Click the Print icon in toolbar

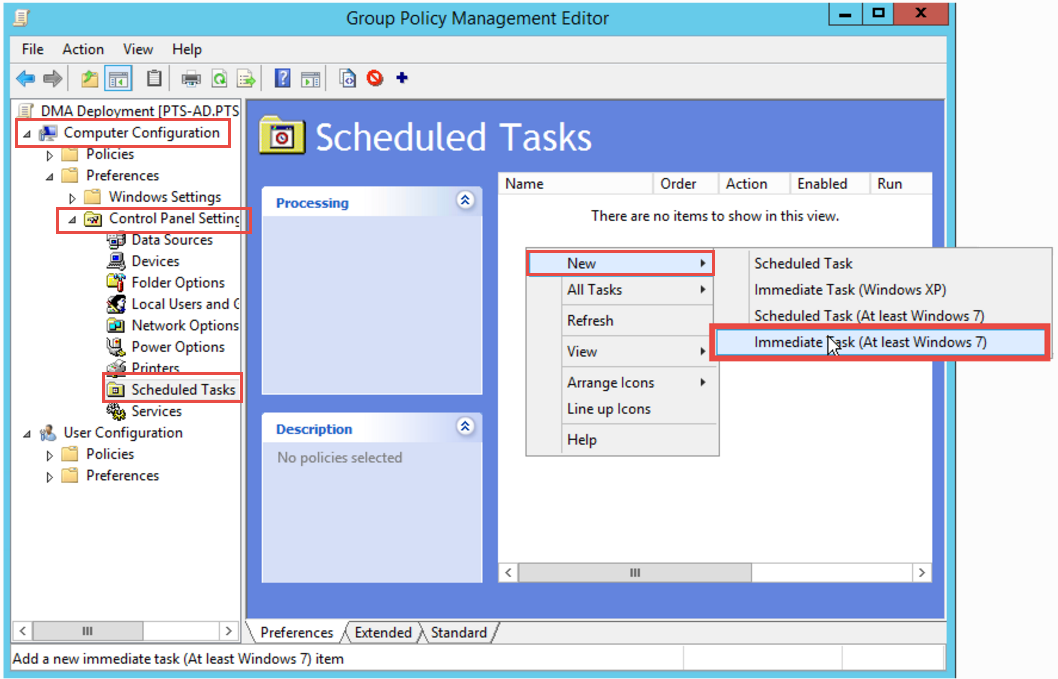pos(190,78)
